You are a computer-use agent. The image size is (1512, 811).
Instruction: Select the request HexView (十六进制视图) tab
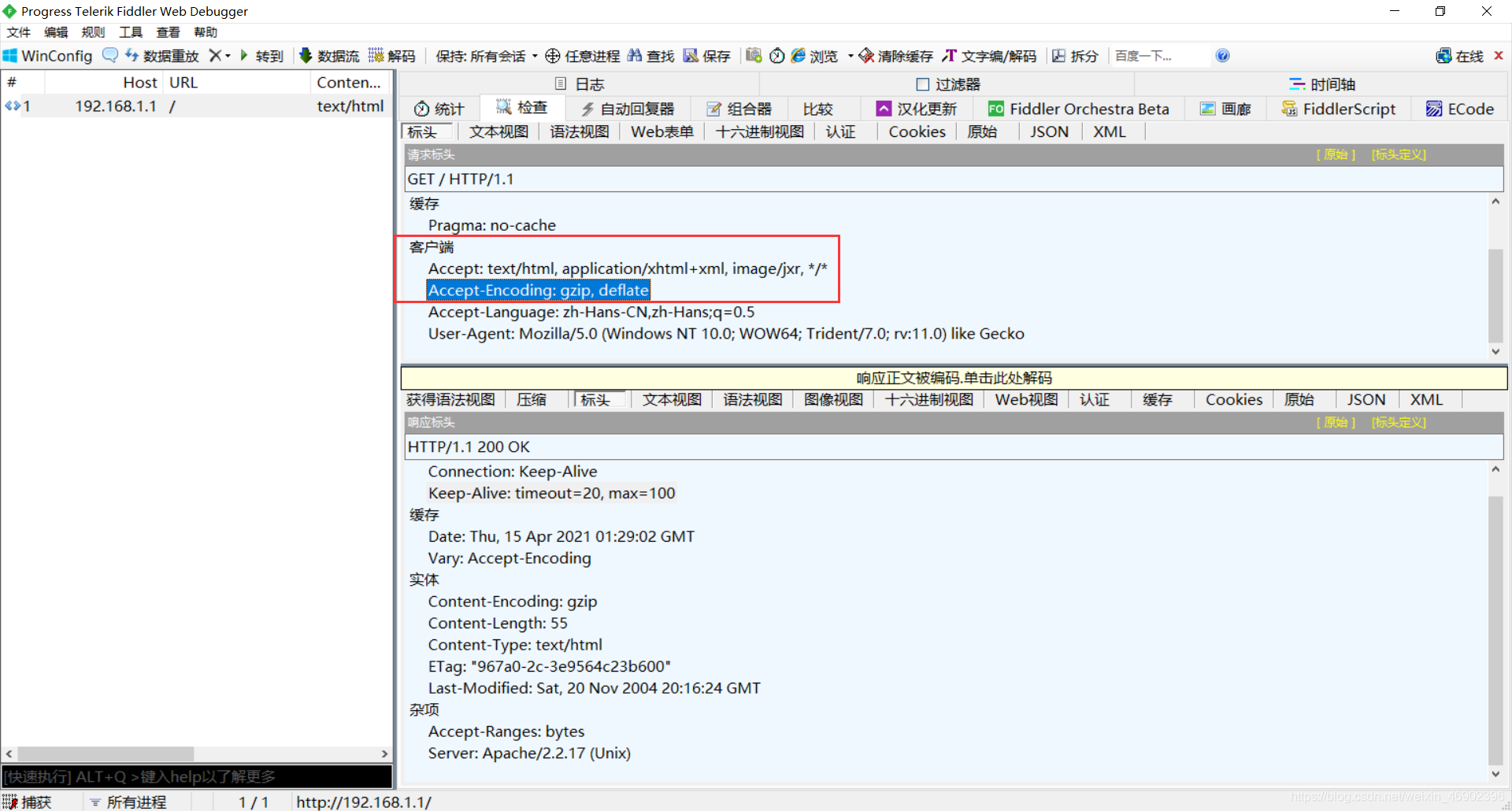coord(759,132)
